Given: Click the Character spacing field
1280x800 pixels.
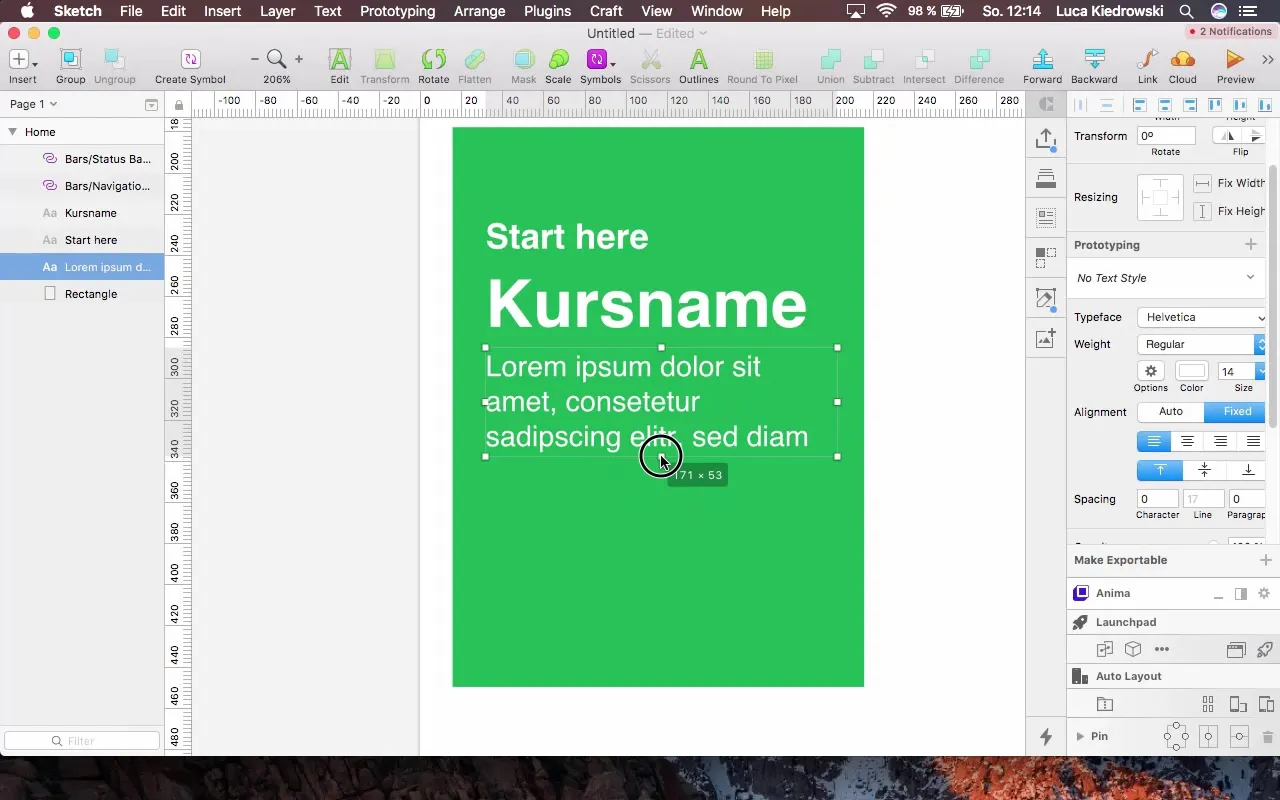Looking at the screenshot, I should 1157,499.
